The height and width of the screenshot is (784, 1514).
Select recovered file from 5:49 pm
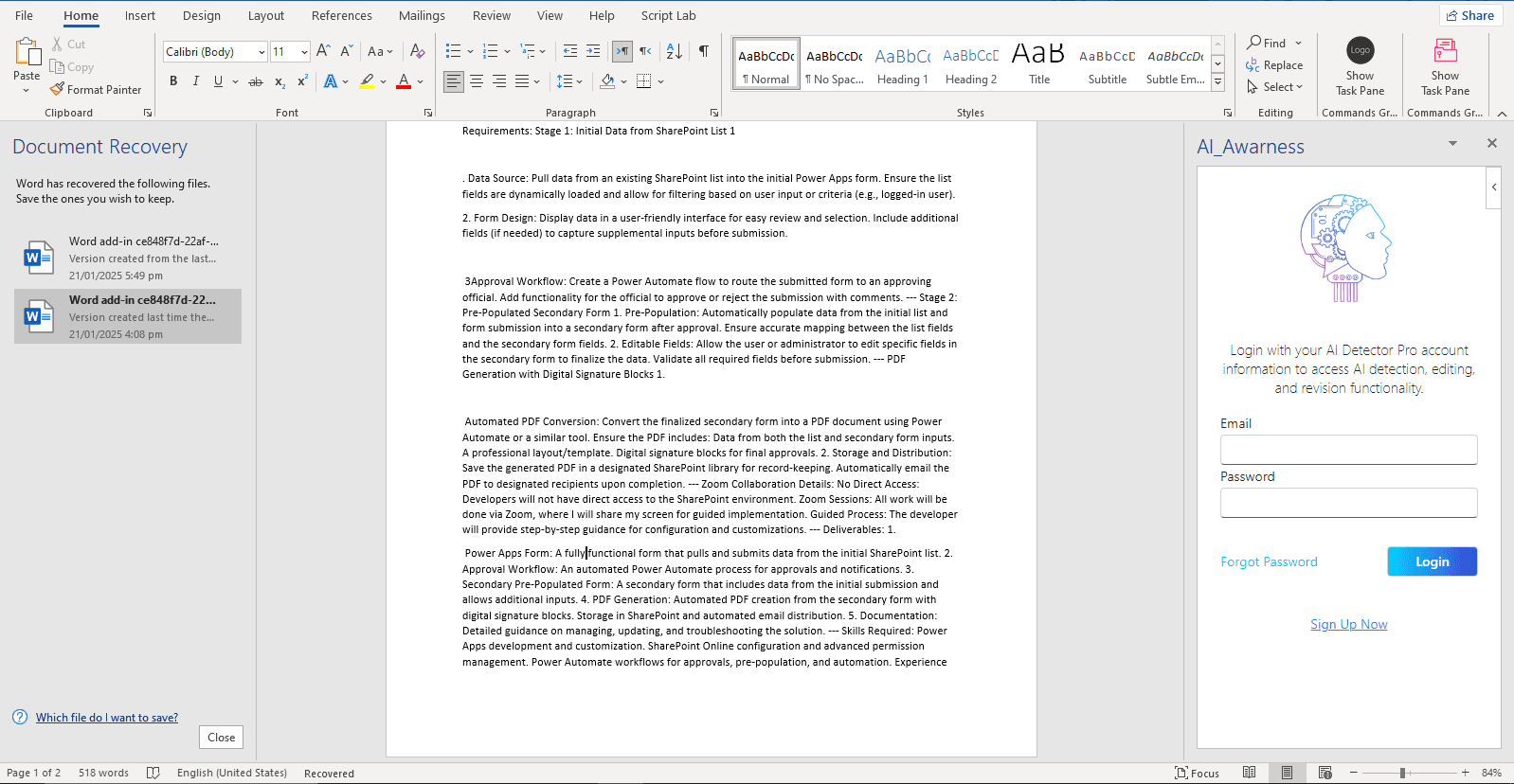[128, 258]
